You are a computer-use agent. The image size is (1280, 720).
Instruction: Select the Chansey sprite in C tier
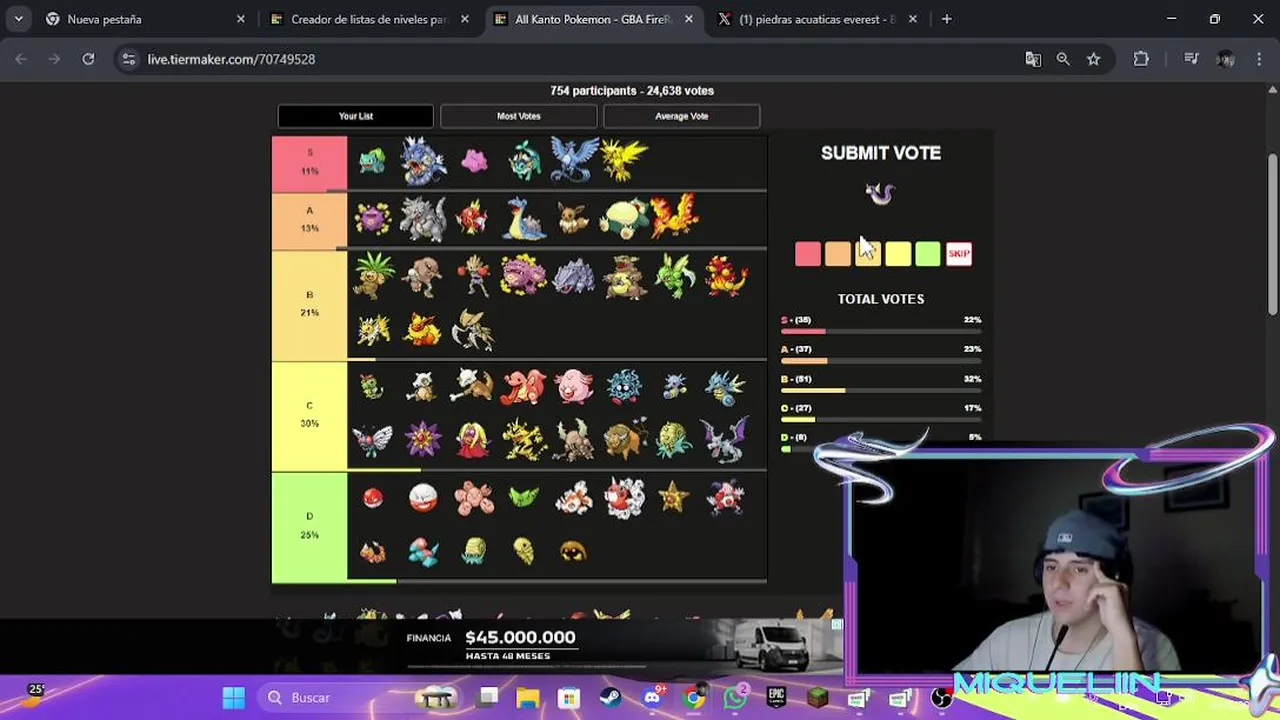(x=574, y=386)
